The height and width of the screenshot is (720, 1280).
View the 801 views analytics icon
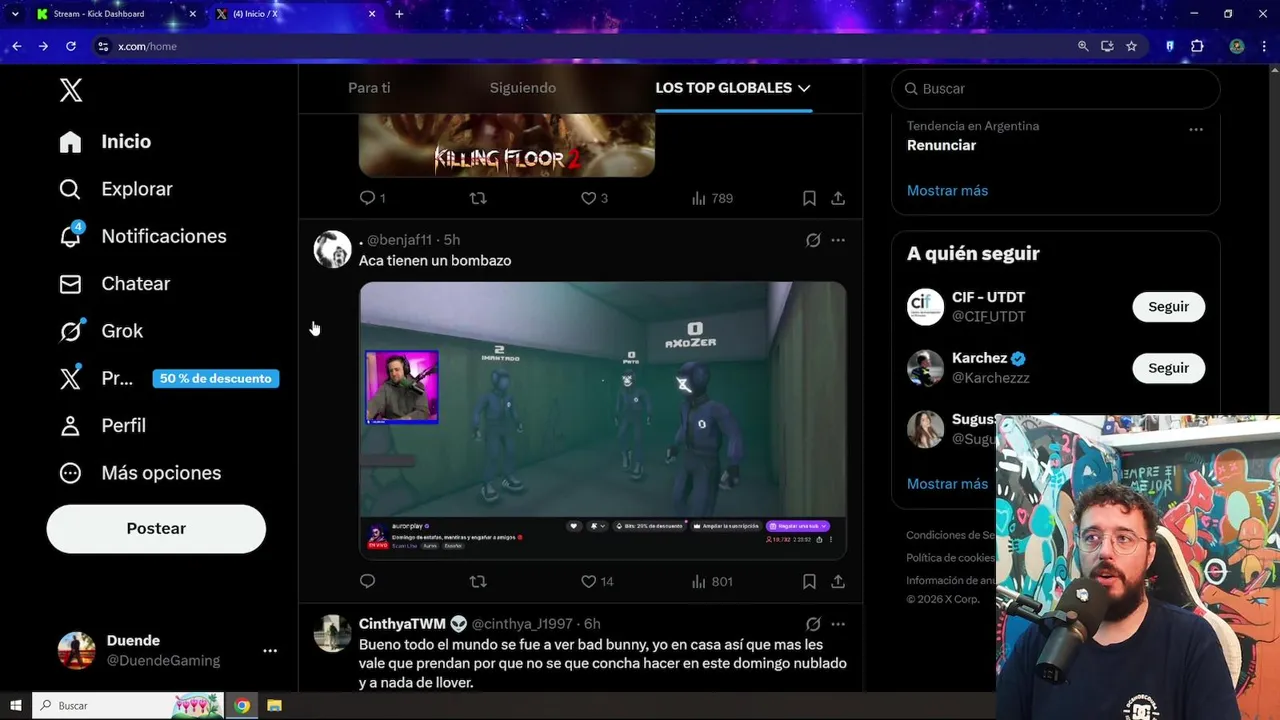pyautogui.click(x=699, y=581)
